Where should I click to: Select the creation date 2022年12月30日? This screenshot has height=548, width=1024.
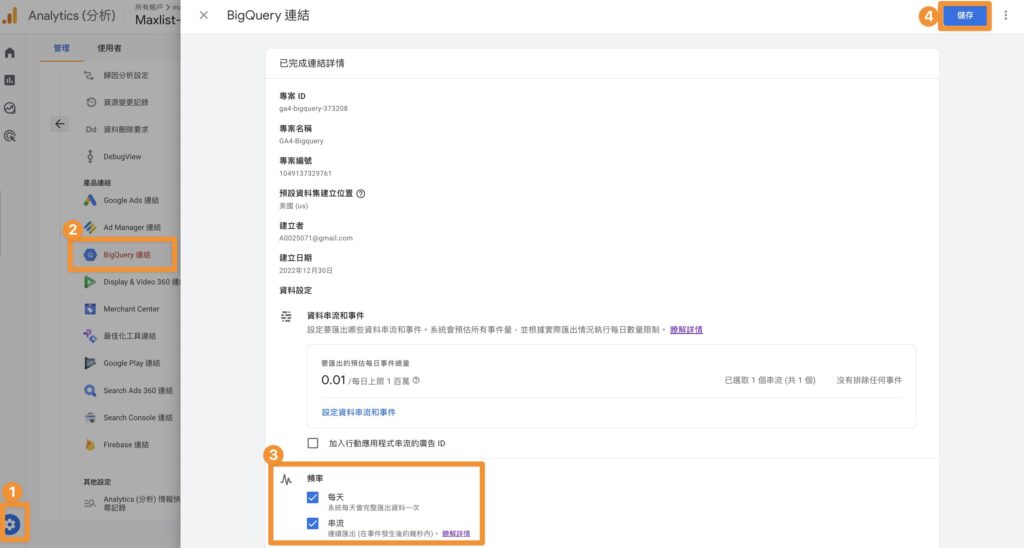(x=306, y=270)
